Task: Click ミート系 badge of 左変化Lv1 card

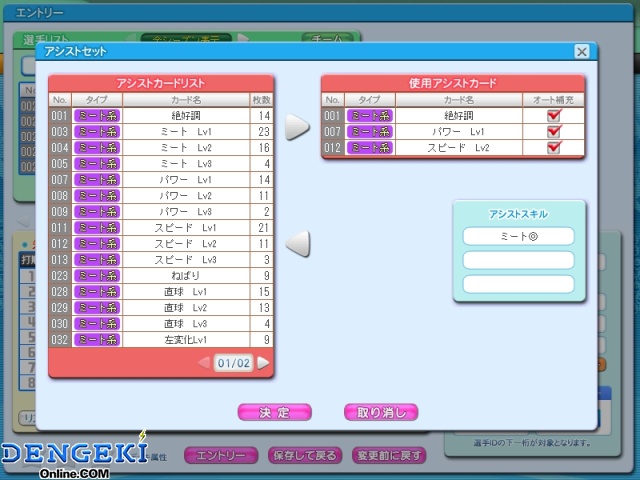Action: (x=97, y=340)
